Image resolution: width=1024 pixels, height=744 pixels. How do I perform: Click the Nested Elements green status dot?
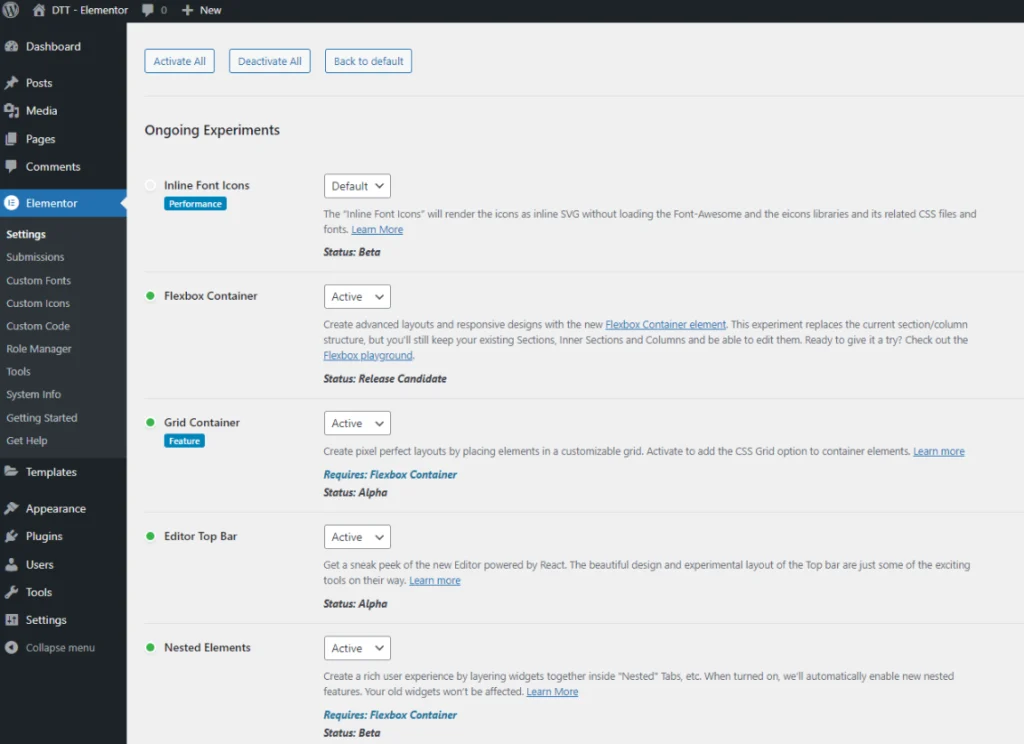pyautogui.click(x=150, y=647)
